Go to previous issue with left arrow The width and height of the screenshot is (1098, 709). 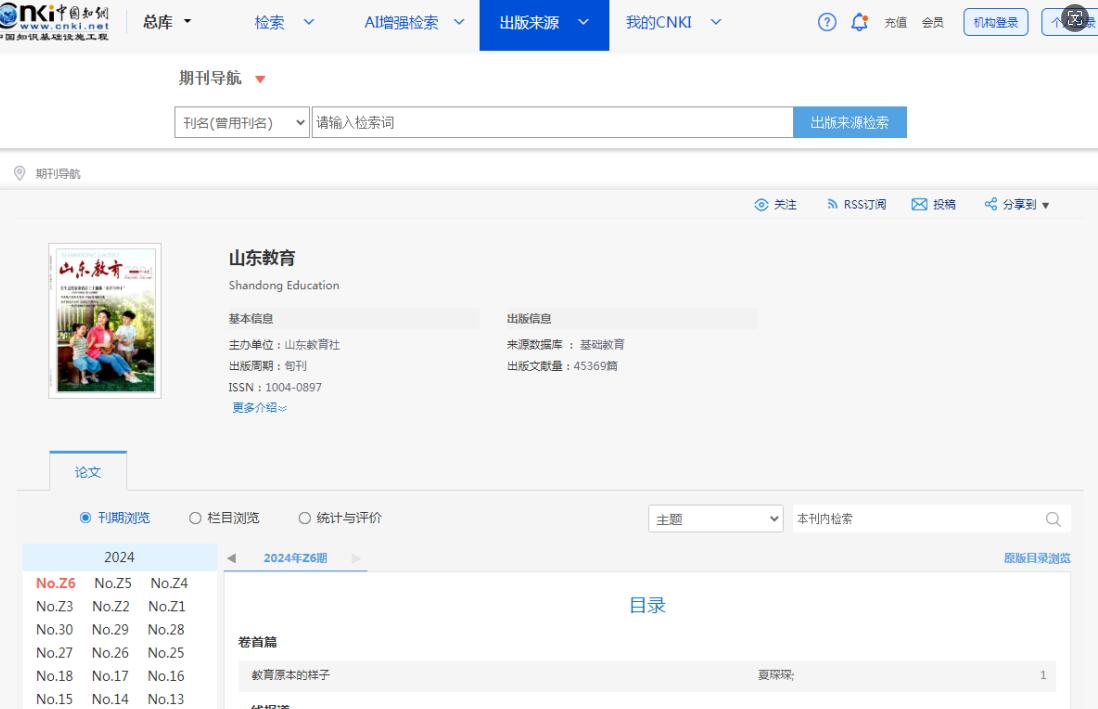[x=232, y=558]
